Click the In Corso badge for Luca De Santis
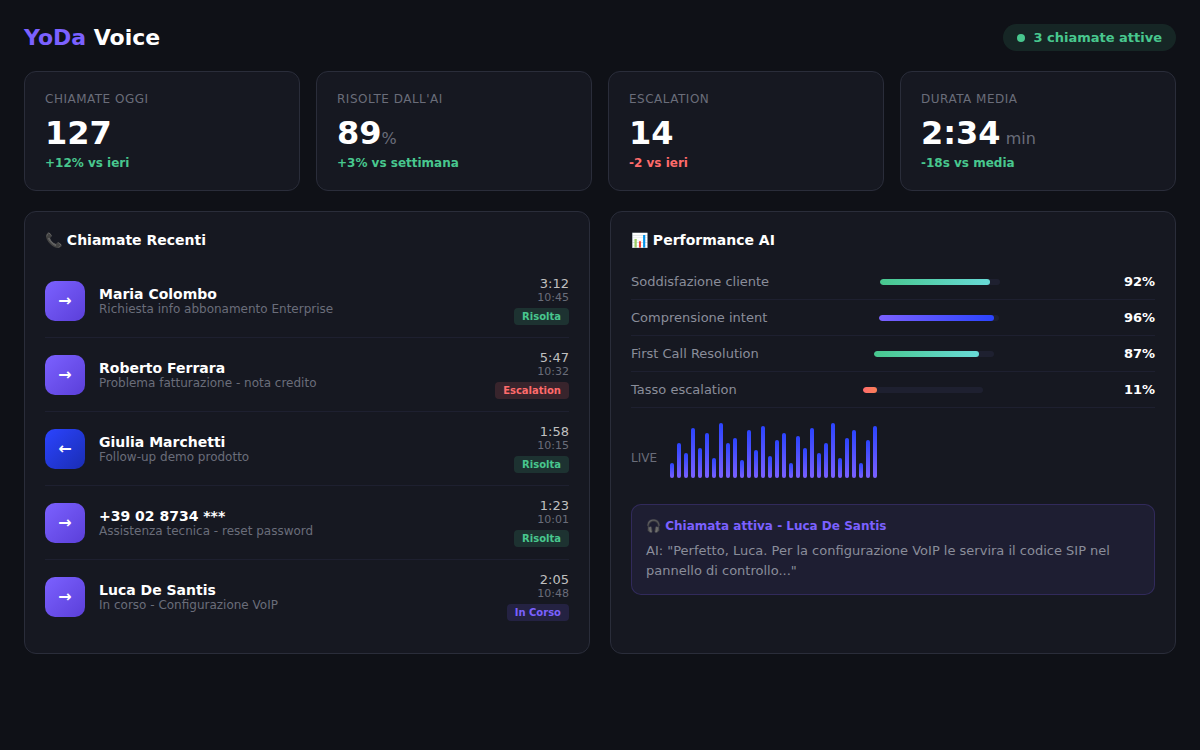 [x=537, y=612]
